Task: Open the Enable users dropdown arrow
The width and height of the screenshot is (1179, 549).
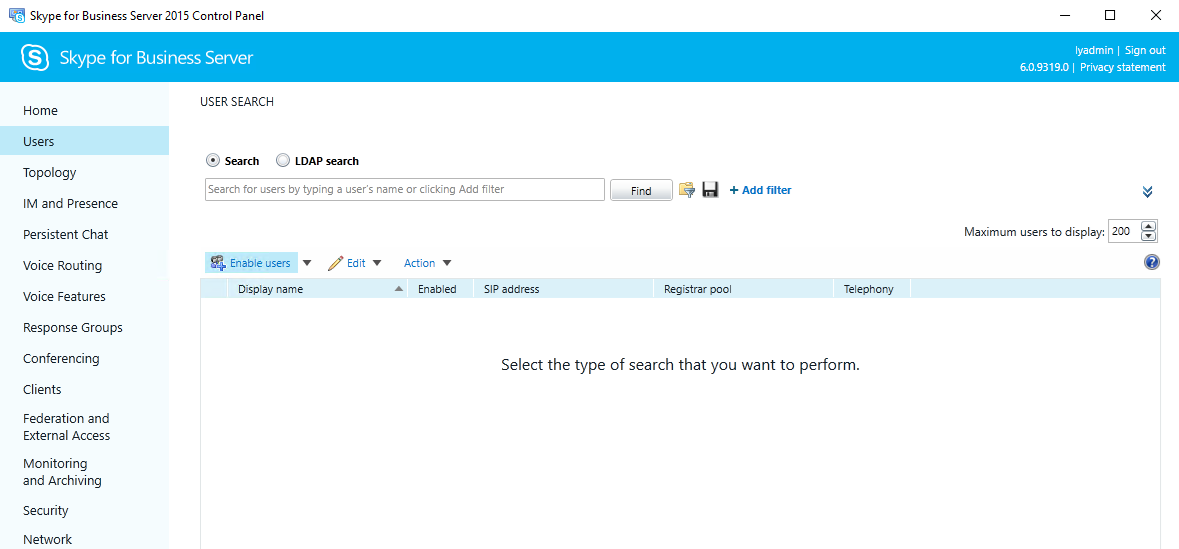Action: point(307,262)
